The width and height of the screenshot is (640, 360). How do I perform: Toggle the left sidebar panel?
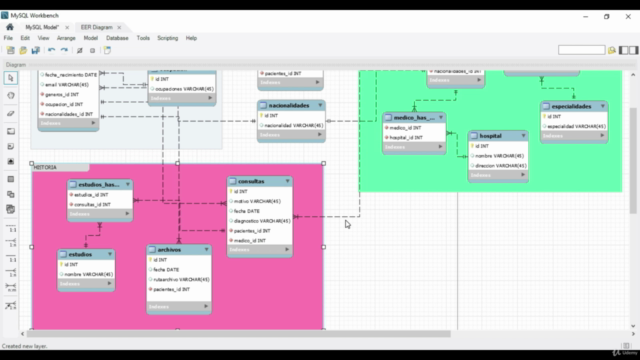coord(624,50)
